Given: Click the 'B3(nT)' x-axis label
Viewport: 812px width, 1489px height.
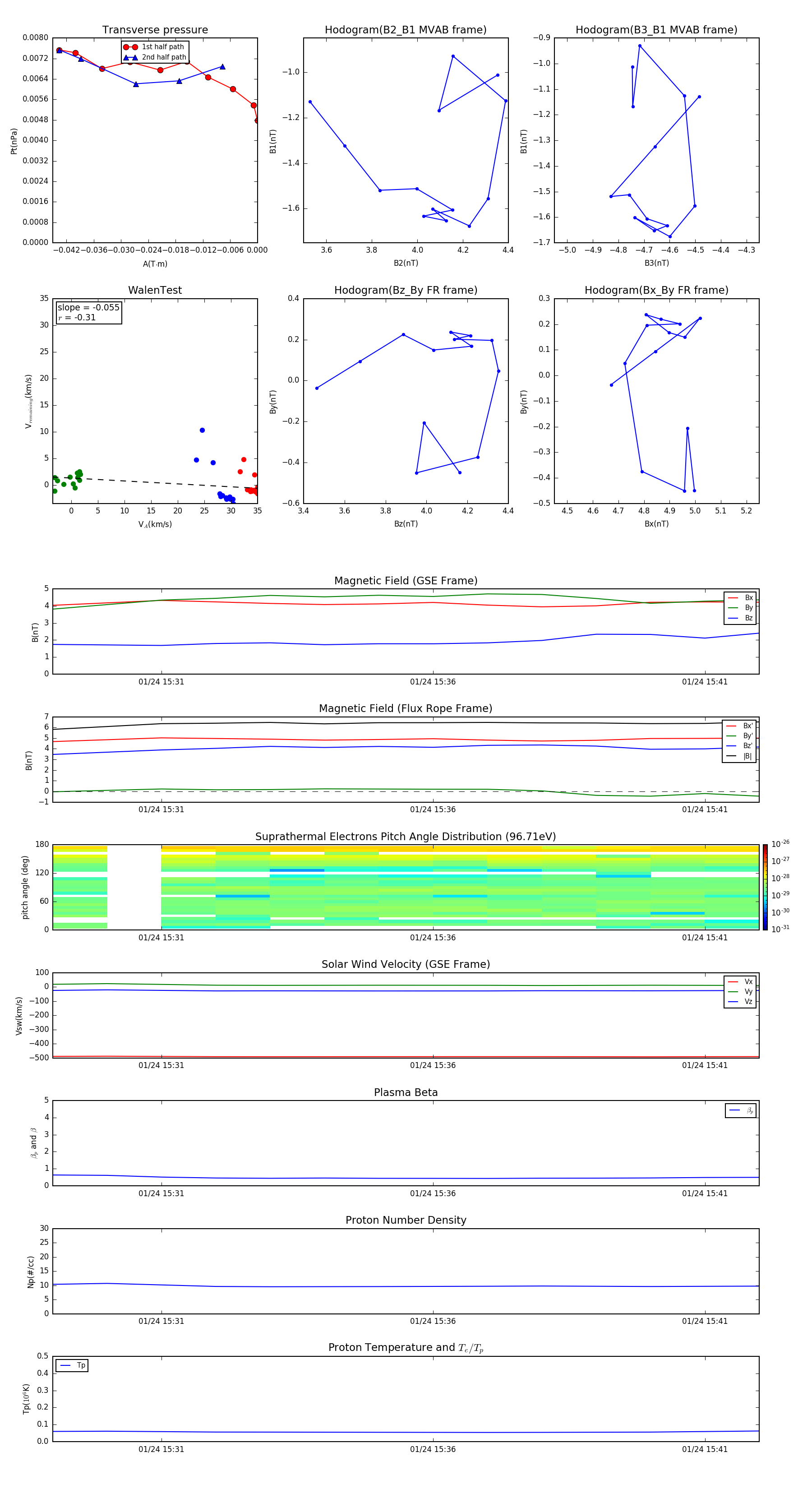Looking at the screenshot, I should tap(656, 264).
